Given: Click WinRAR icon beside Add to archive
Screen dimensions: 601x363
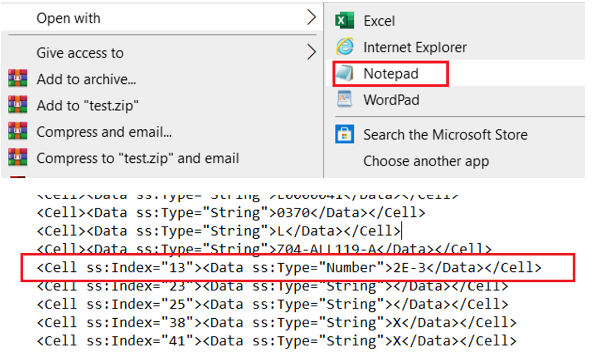Looking at the screenshot, I should pyautogui.click(x=18, y=79).
